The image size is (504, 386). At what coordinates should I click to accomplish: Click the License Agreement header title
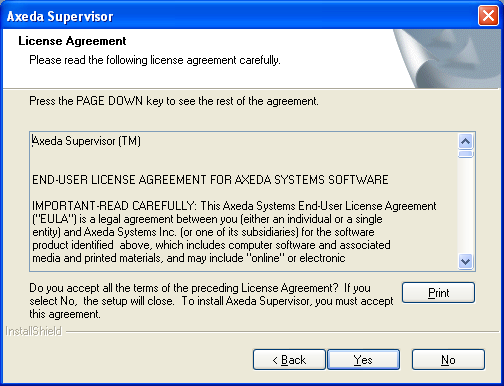coord(72,41)
